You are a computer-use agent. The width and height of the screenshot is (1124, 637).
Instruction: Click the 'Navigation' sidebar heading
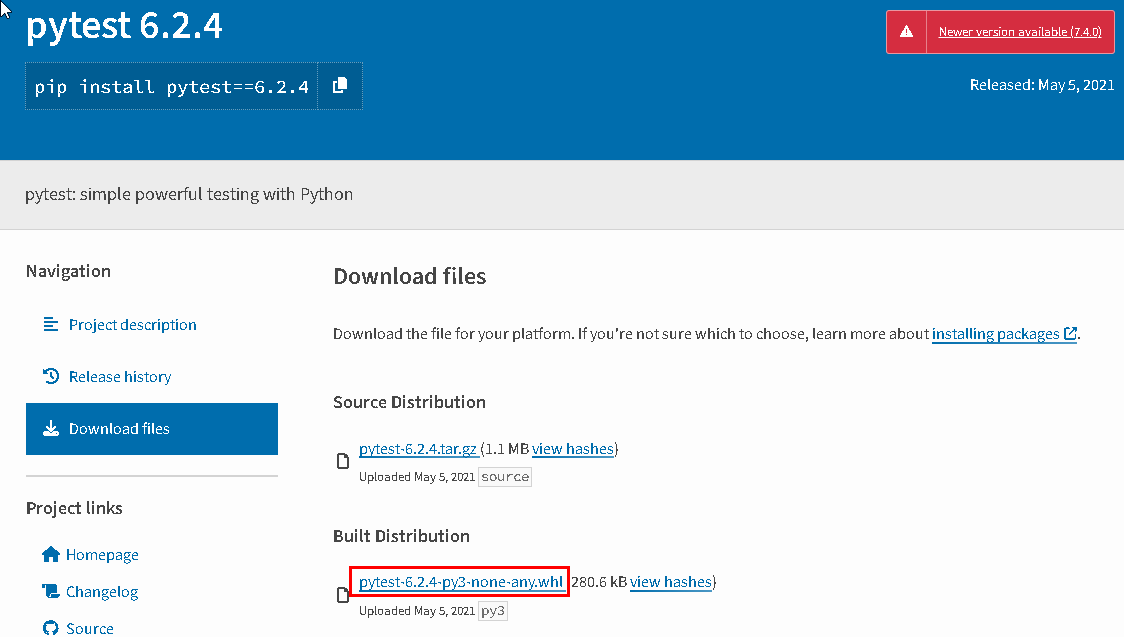68,271
